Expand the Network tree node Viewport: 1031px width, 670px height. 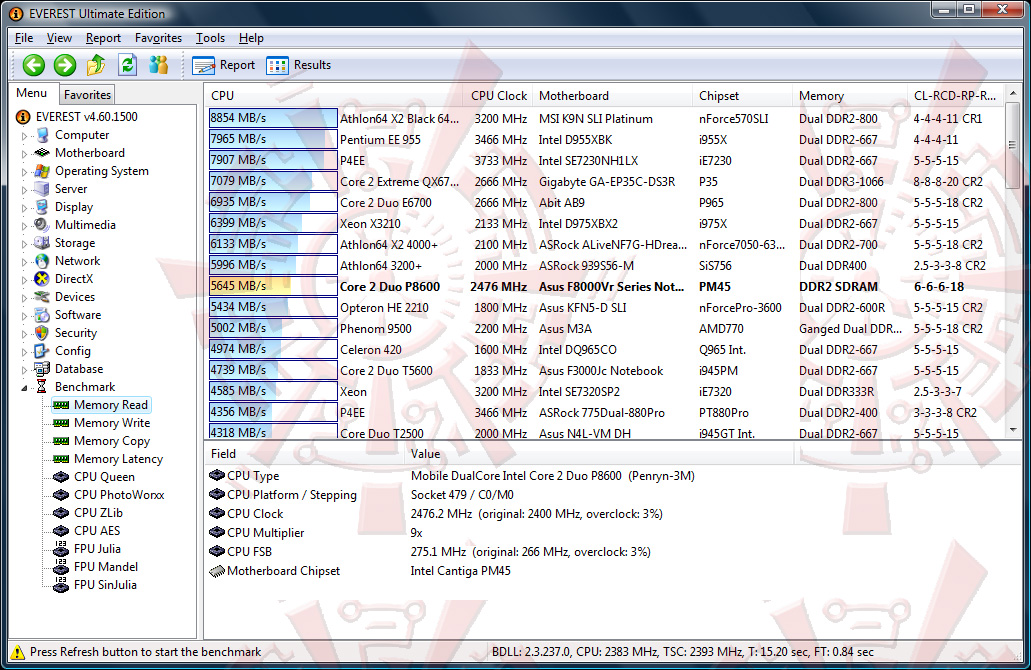click(24, 262)
